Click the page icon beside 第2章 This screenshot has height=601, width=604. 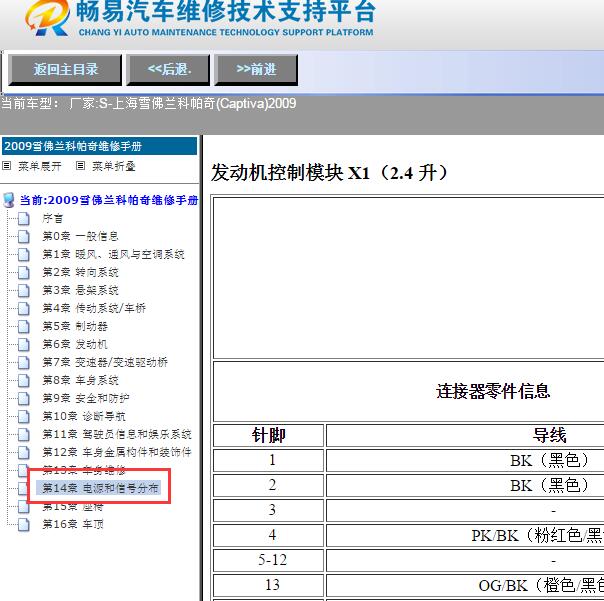pos(23,272)
